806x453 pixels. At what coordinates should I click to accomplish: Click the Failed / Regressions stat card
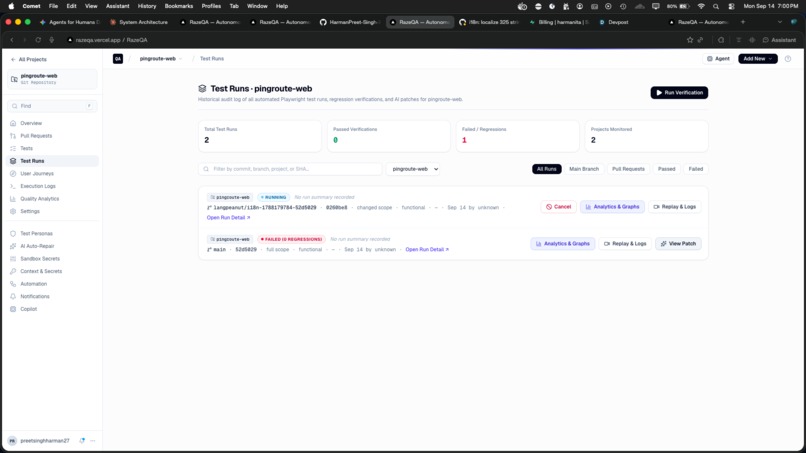517,136
